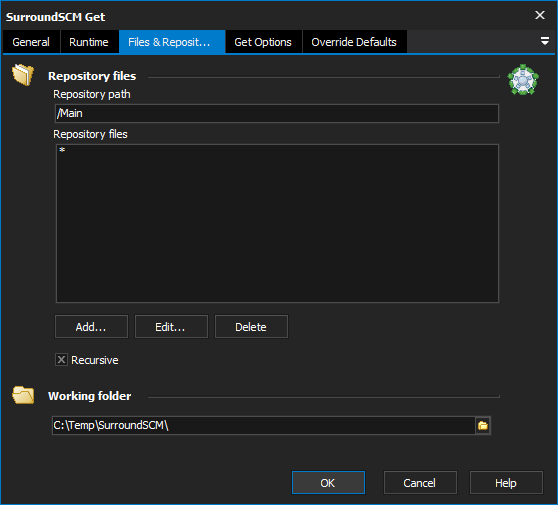558x505 pixels.
Task: Open the Override Defaults tab
Action: [x=354, y=42]
